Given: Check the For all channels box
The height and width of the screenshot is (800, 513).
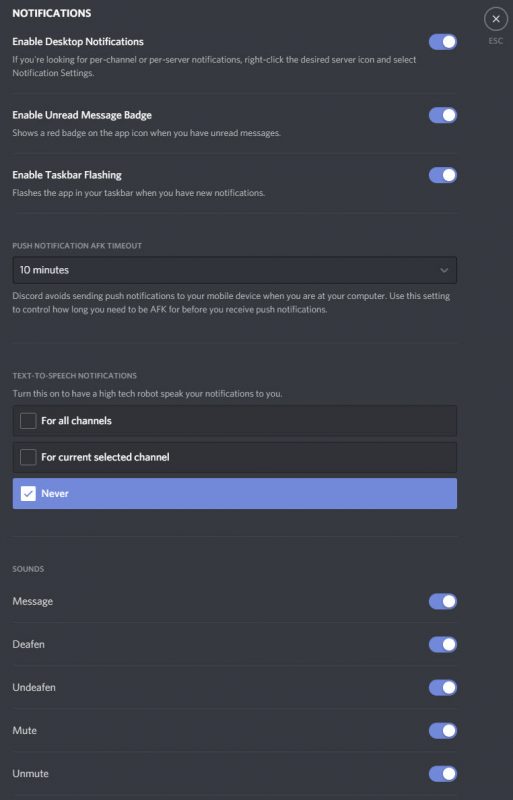Looking at the screenshot, I should pyautogui.click(x=28, y=421).
